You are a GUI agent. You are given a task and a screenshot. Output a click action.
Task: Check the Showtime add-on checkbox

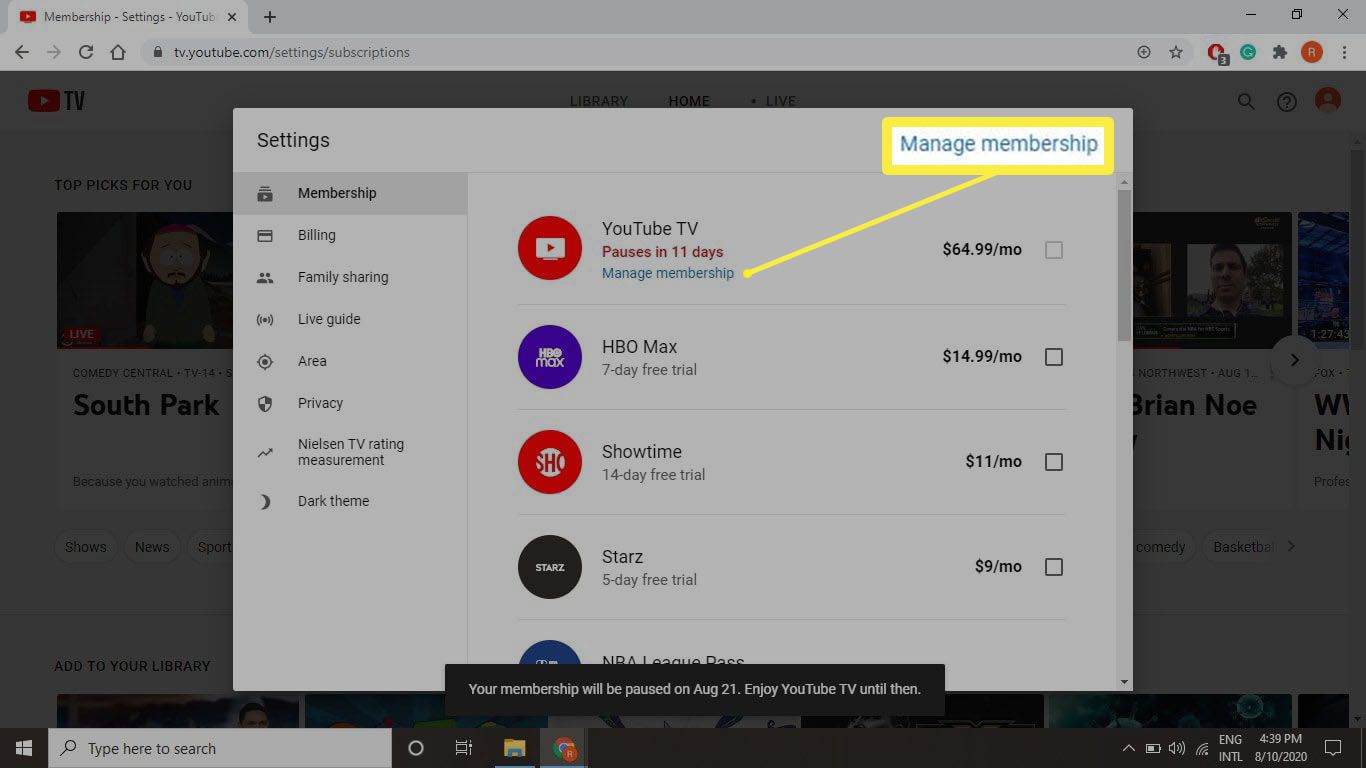[x=1053, y=462]
